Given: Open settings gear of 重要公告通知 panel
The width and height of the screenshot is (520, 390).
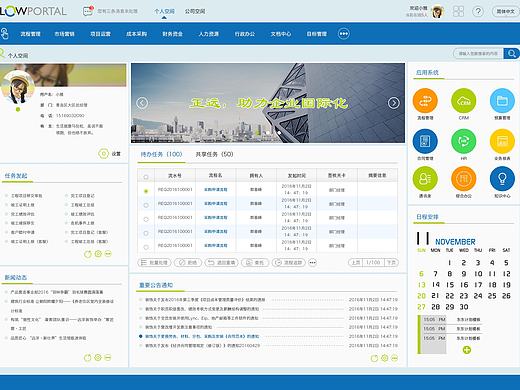Looking at the screenshot, I should [384, 358].
